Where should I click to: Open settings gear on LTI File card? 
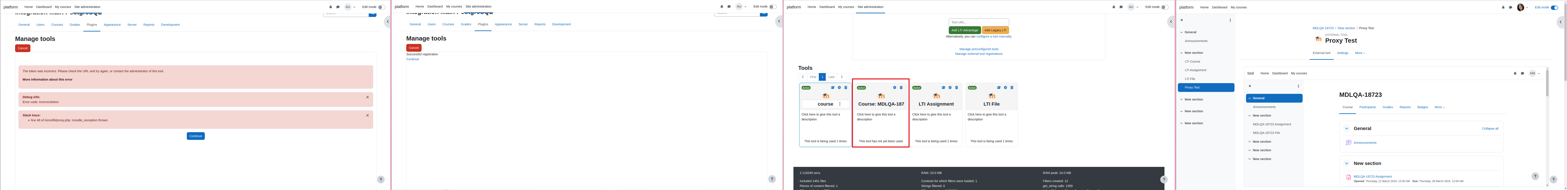coord(1006,87)
